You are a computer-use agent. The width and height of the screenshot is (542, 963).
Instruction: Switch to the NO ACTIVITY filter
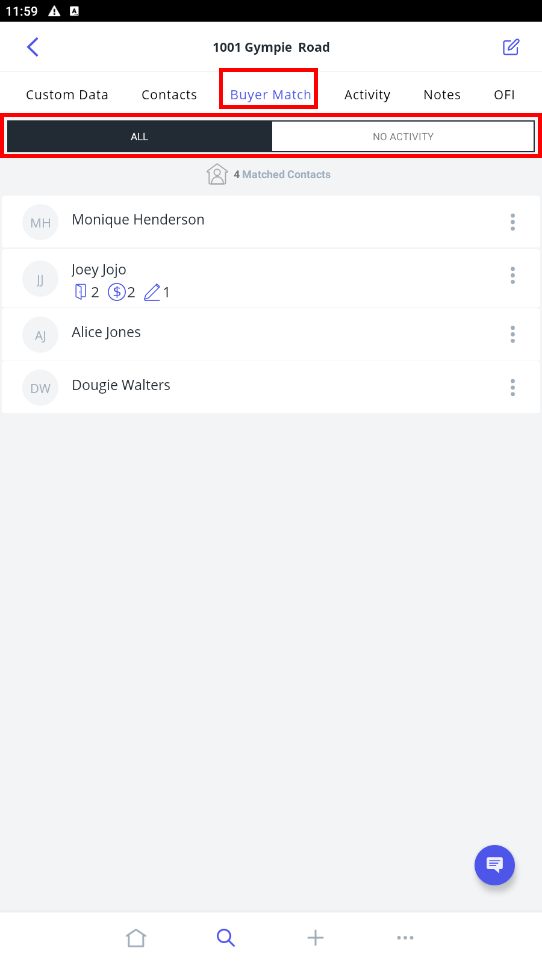pyautogui.click(x=403, y=136)
